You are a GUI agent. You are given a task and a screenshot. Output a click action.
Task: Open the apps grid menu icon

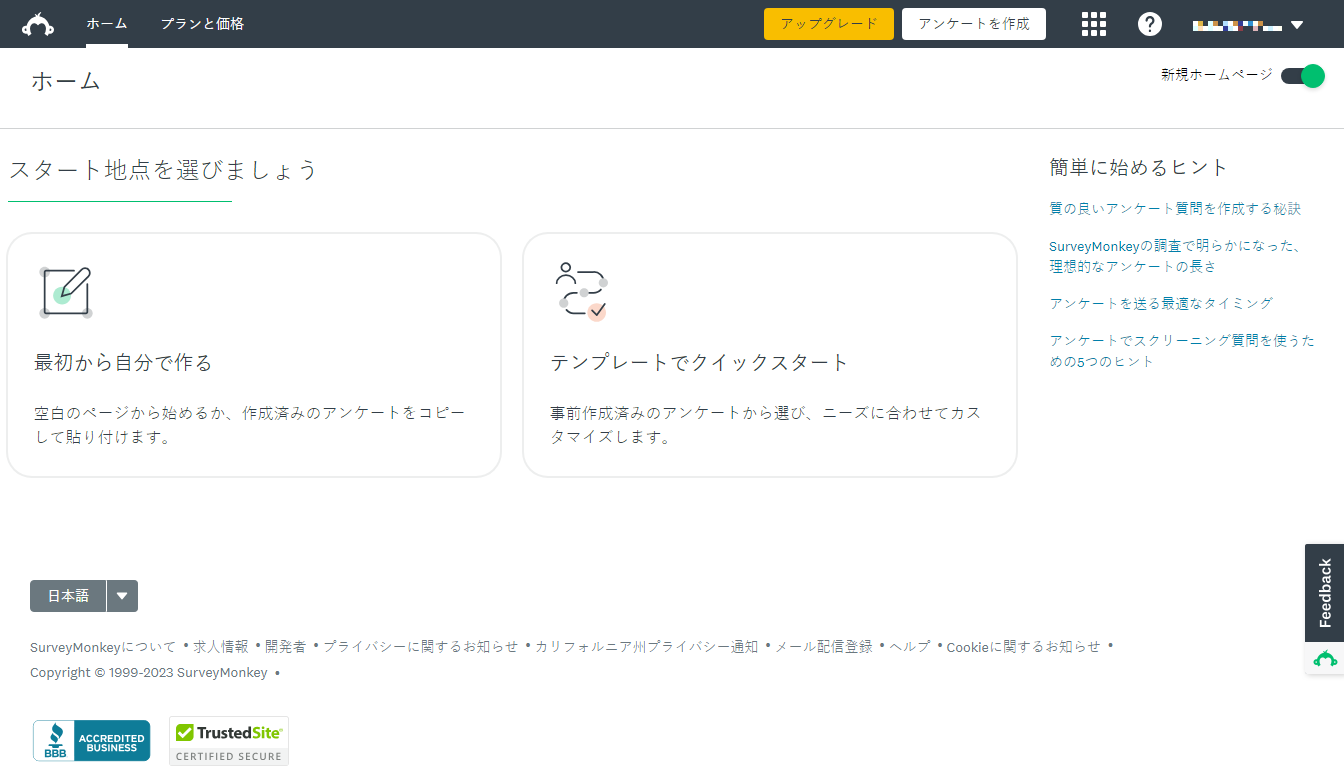coord(1094,24)
